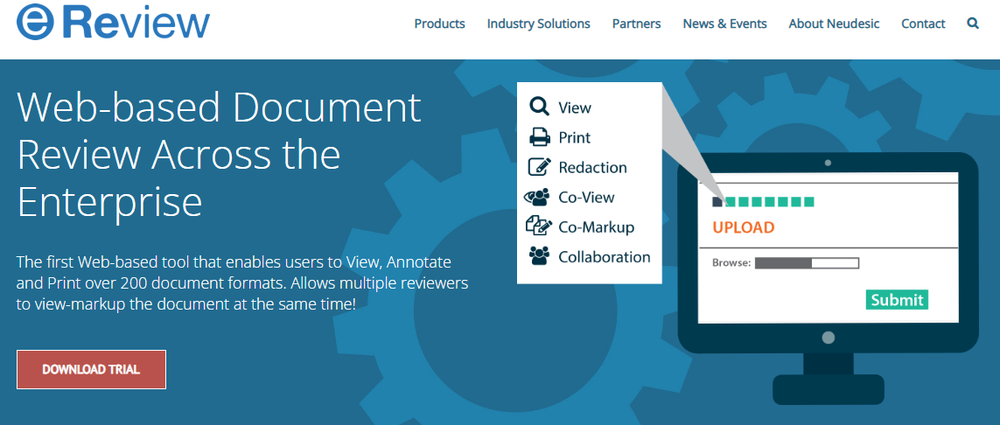Click the eReview logo
1000x425 pixels.
113,22
